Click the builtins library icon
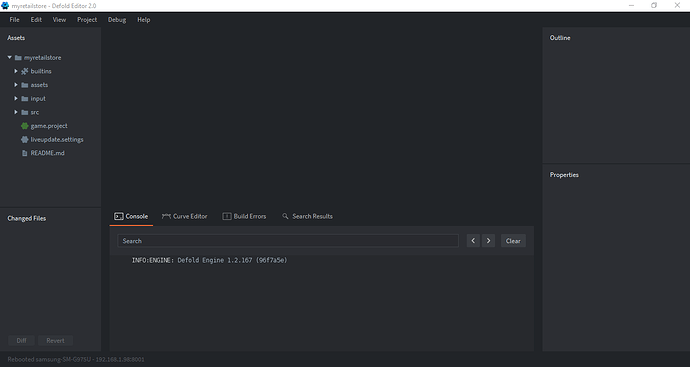The image size is (690, 367). point(25,71)
